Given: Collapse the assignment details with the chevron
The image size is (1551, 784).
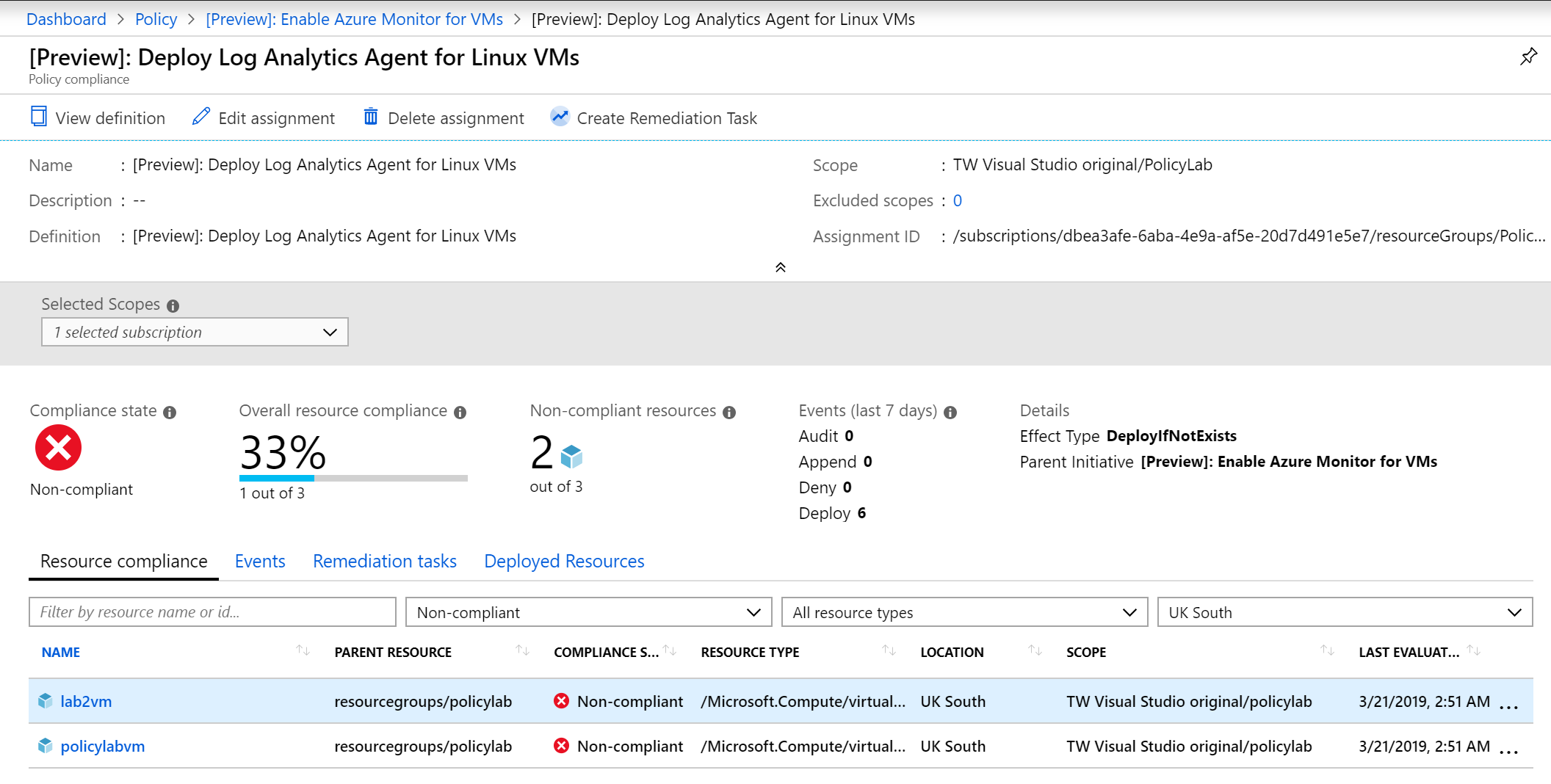Looking at the screenshot, I should point(781,267).
